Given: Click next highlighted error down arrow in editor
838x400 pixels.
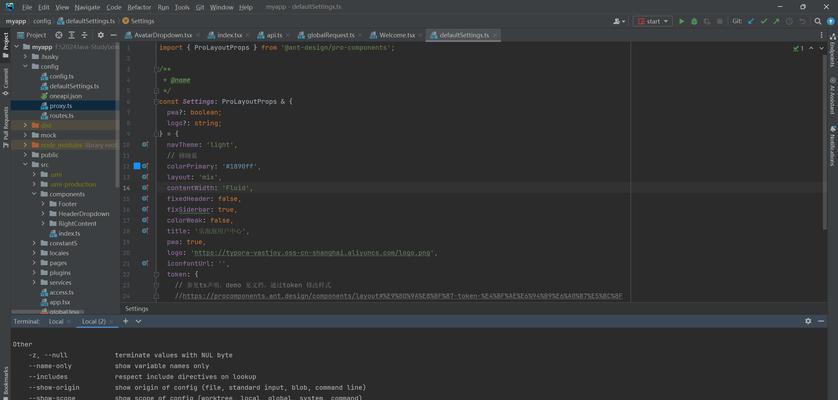Looking at the screenshot, I should pos(820,48).
